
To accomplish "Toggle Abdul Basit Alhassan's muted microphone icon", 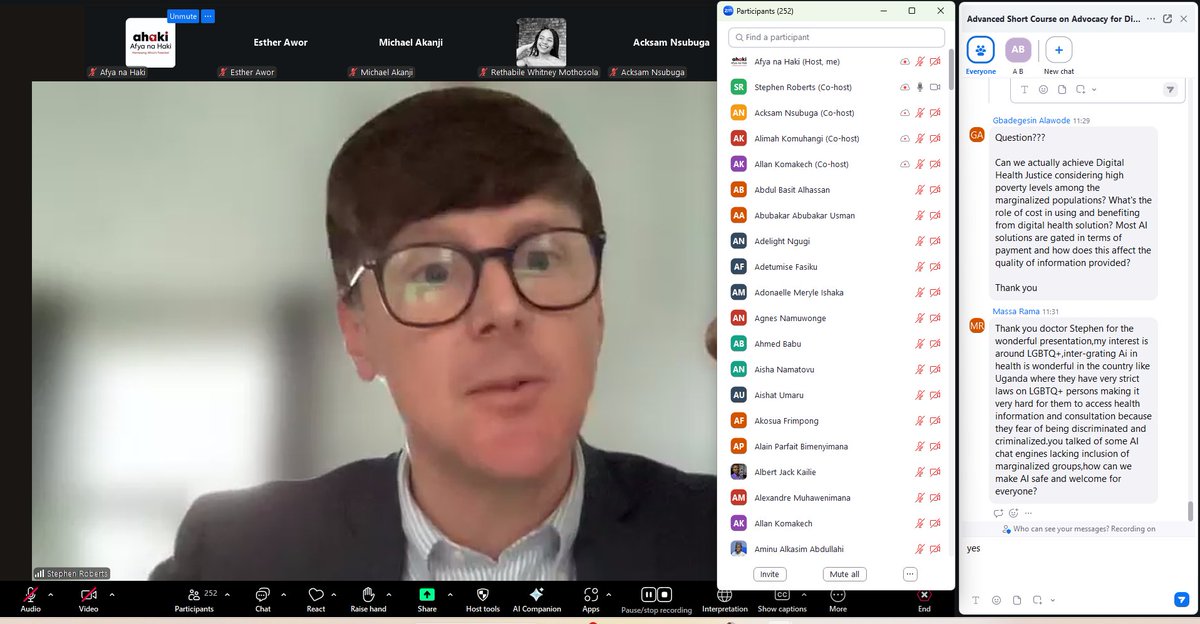I will coord(920,190).
